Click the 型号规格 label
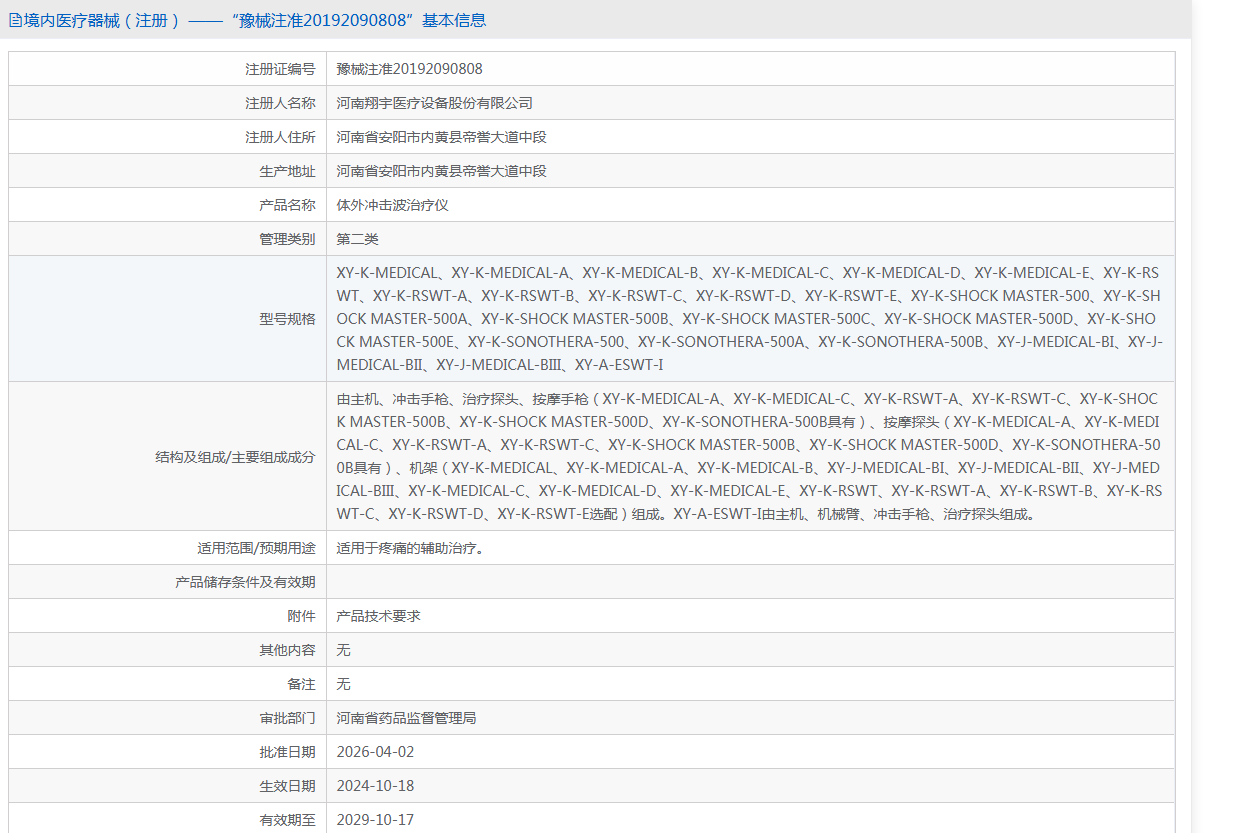Screen dimensions: 1252x833 tap(287, 319)
